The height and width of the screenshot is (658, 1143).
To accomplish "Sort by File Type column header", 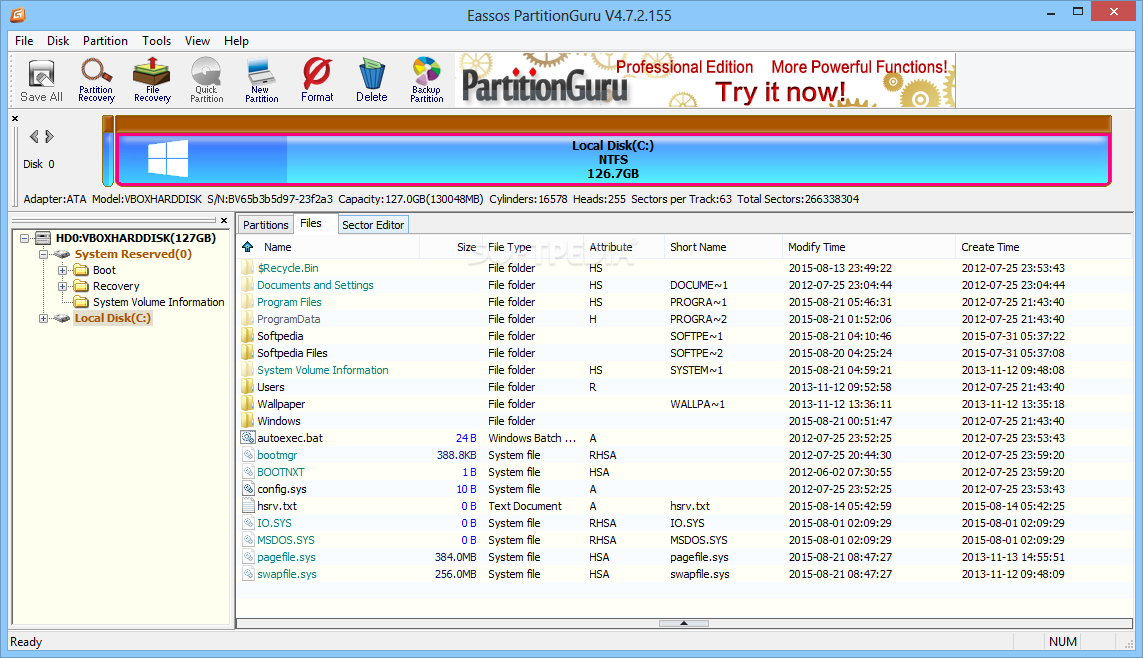I will pos(533,247).
